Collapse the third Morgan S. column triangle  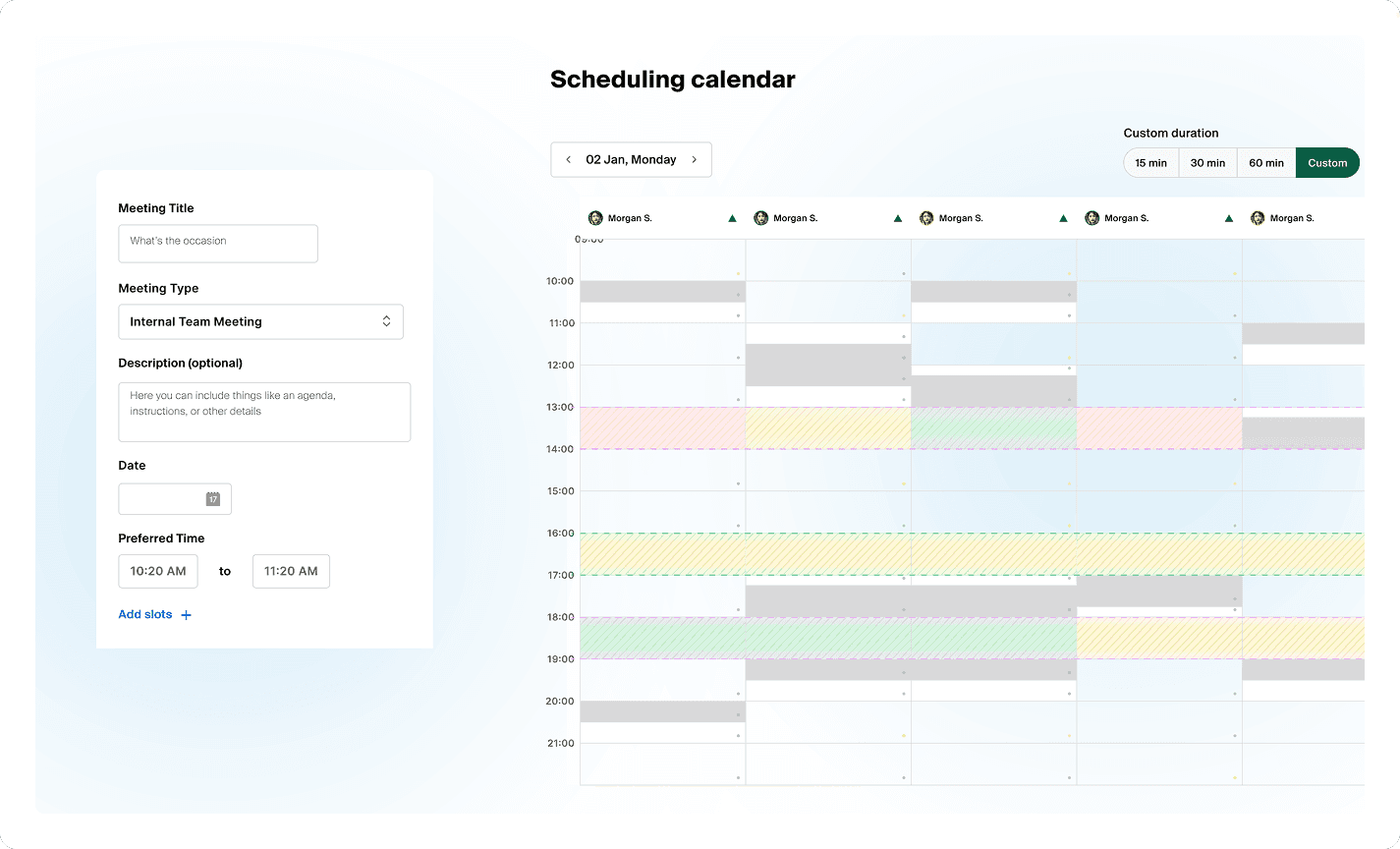pyautogui.click(x=1063, y=217)
